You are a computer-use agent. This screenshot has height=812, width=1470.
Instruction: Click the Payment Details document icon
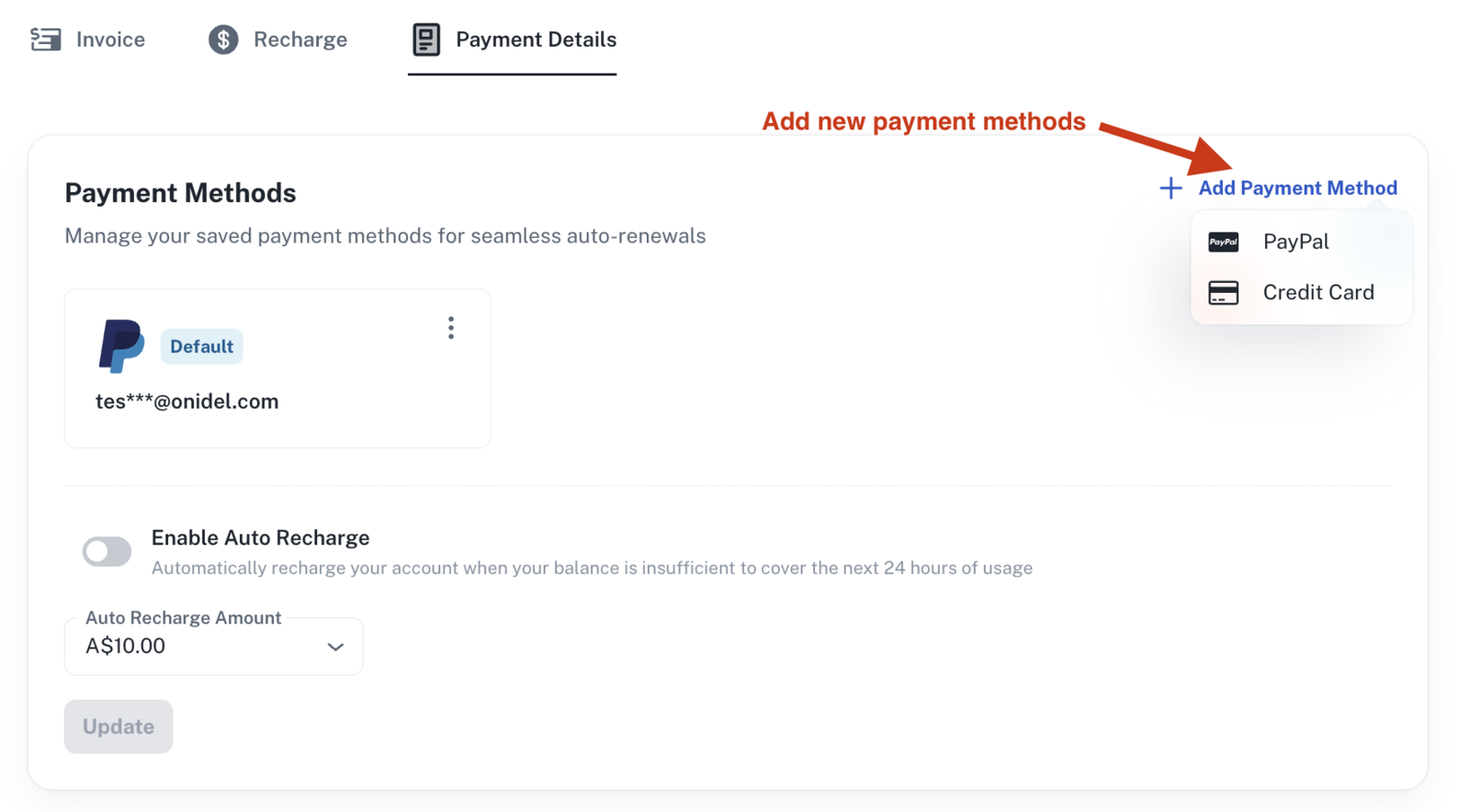point(426,39)
